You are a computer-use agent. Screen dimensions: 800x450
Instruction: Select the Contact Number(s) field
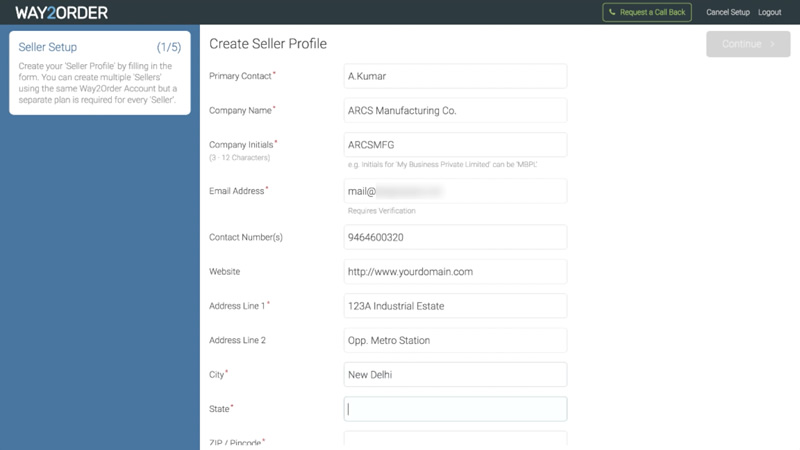pos(455,237)
